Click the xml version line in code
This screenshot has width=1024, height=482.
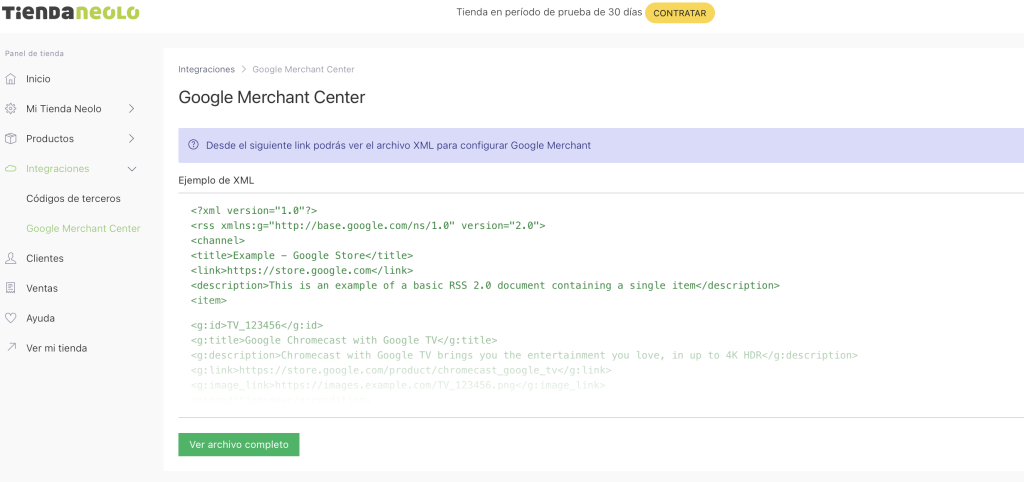pyautogui.click(x=254, y=210)
